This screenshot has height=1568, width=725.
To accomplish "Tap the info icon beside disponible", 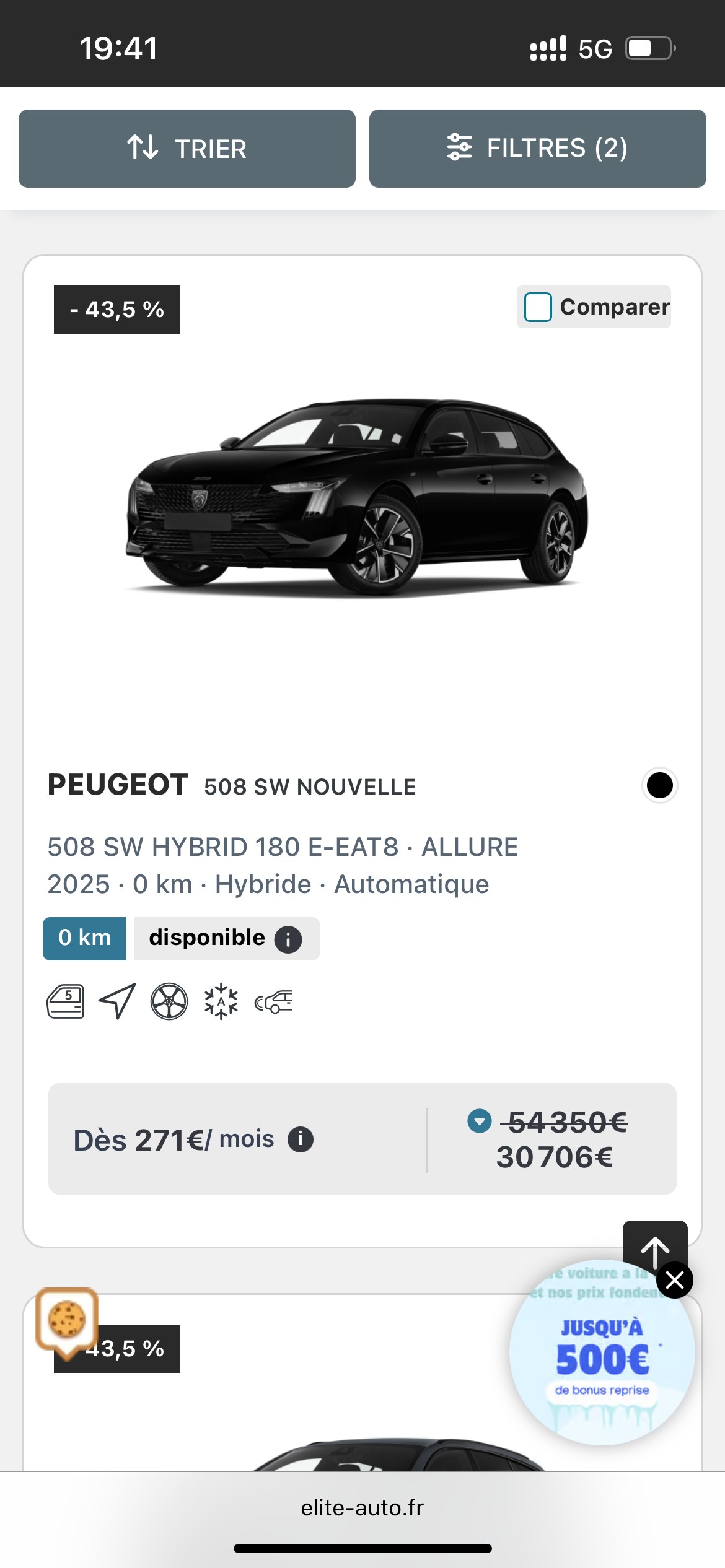I will click(288, 939).
